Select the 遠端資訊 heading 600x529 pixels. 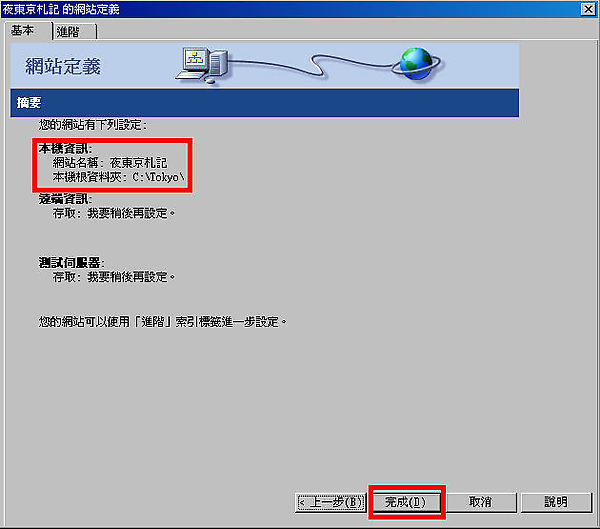pyautogui.click(x=65, y=199)
